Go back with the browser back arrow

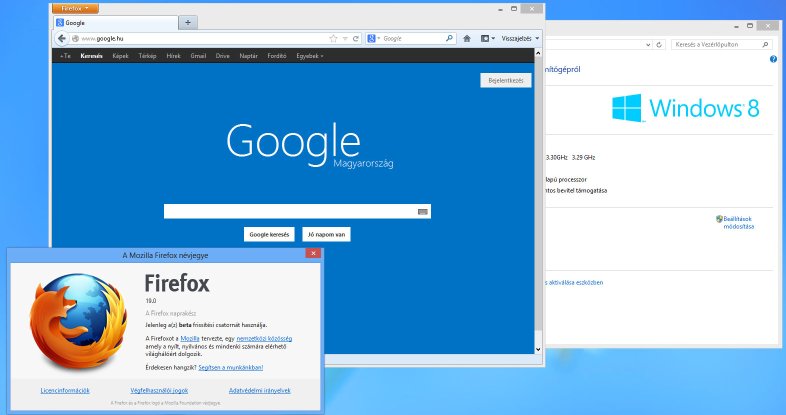pos(62,38)
